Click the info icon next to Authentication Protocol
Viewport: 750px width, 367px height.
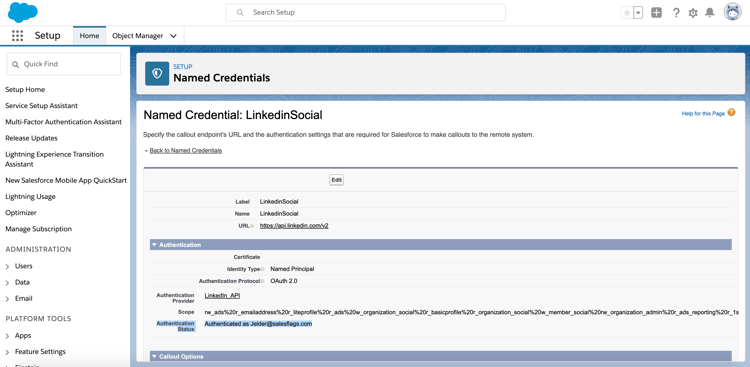[x=263, y=281]
